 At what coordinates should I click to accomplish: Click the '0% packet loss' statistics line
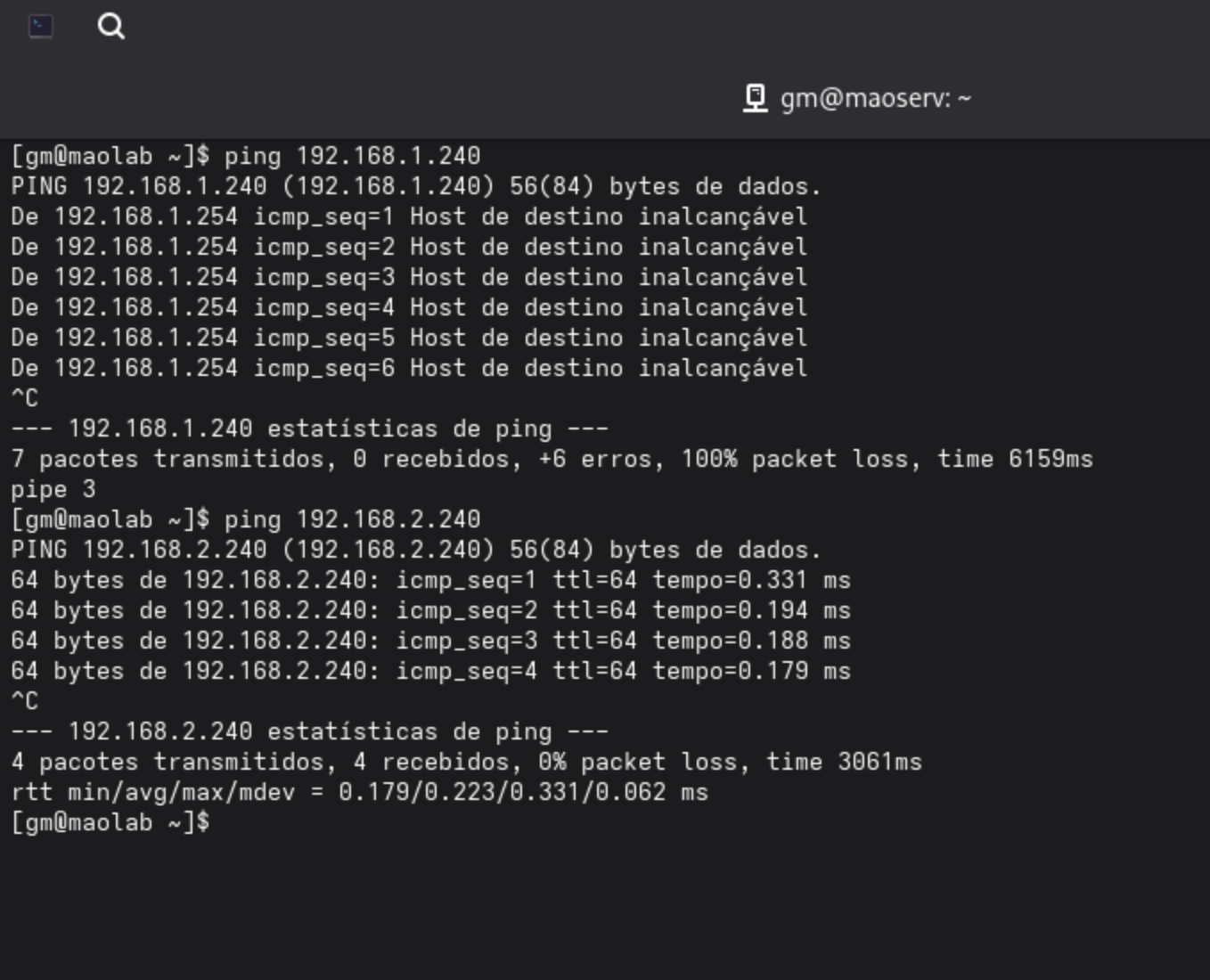465,762
